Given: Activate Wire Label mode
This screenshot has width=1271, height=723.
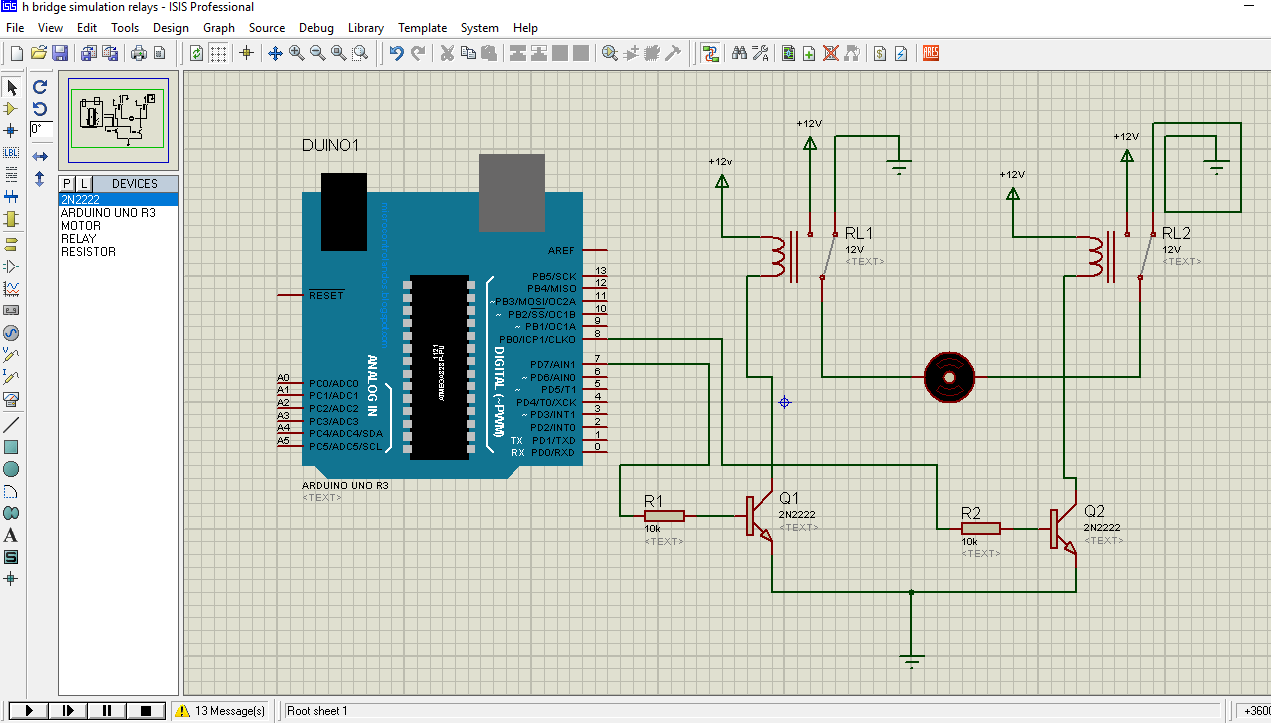Looking at the screenshot, I should tap(12, 153).
